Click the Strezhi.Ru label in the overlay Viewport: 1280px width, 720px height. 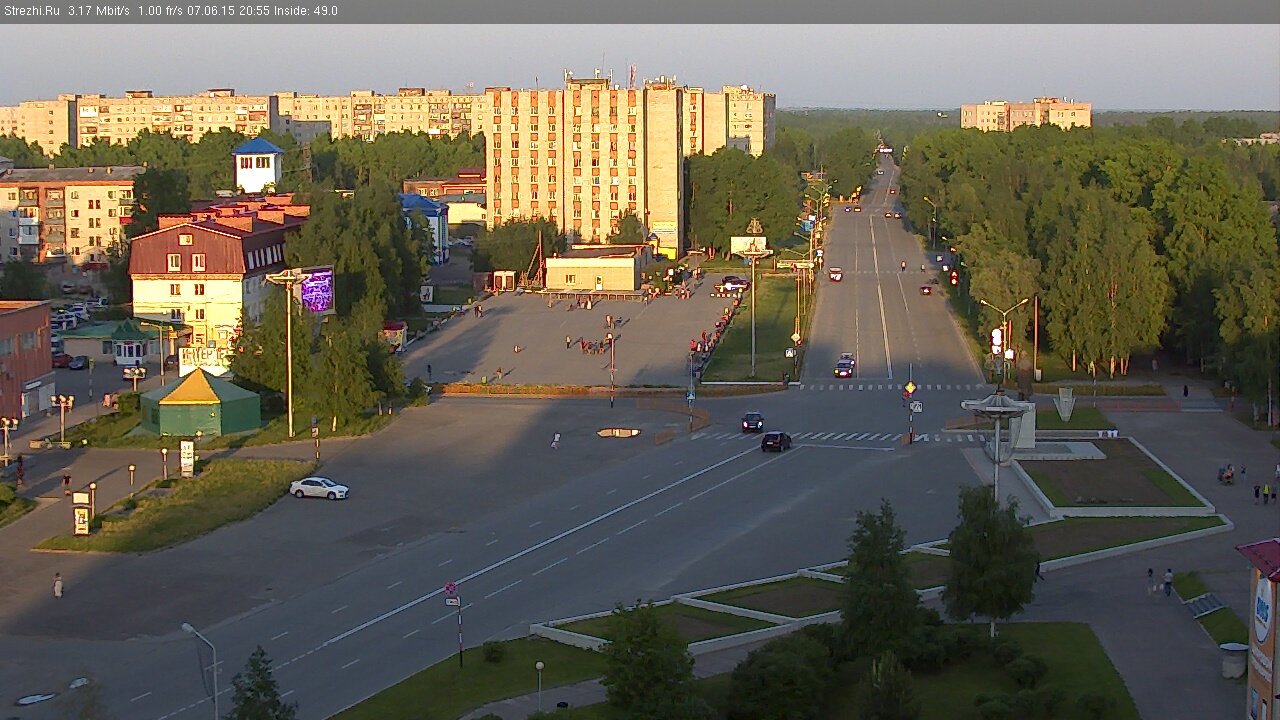(x=32, y=11)
